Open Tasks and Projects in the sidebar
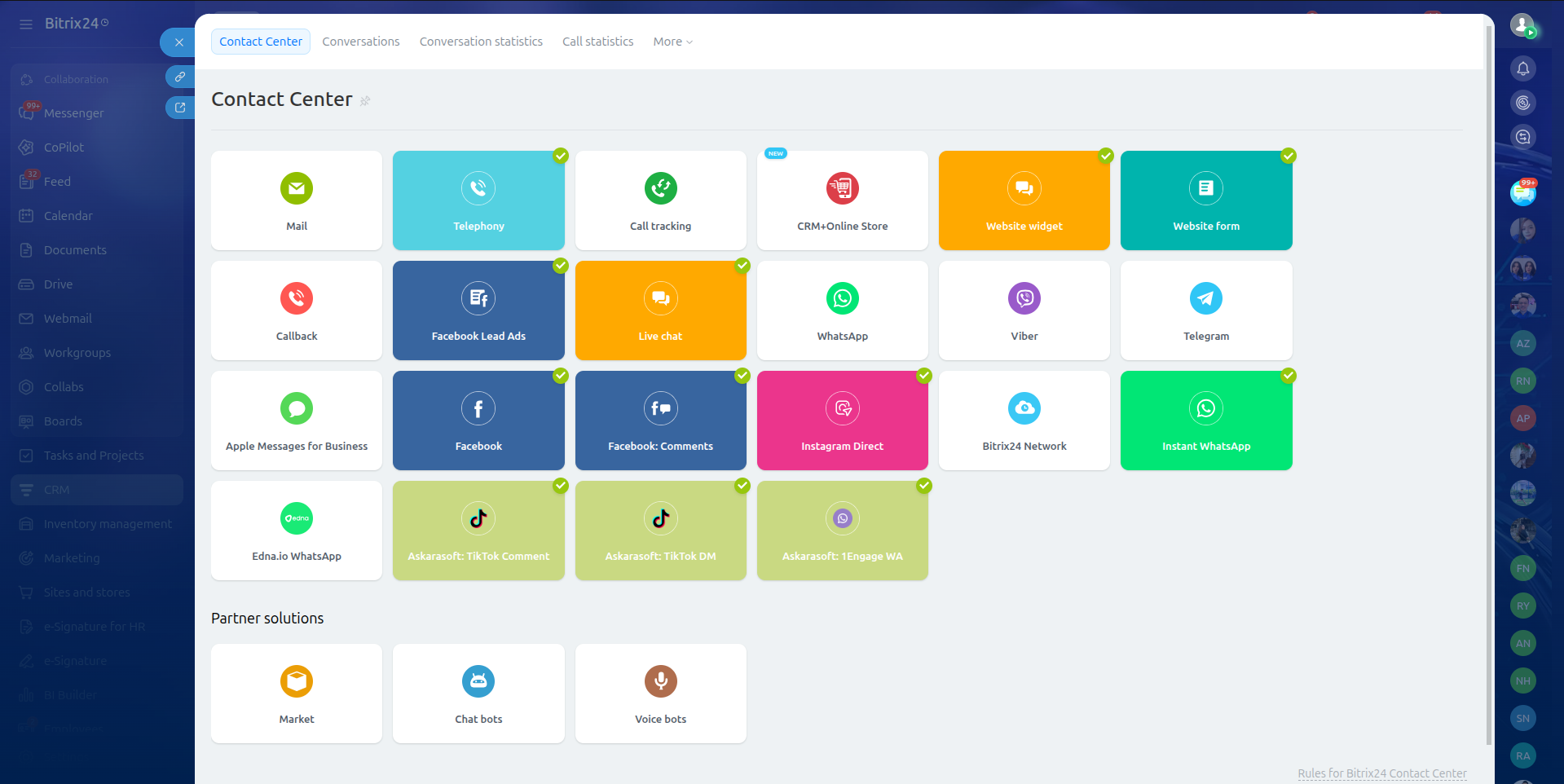The image size is (1564, 784). tap(97, 456)
